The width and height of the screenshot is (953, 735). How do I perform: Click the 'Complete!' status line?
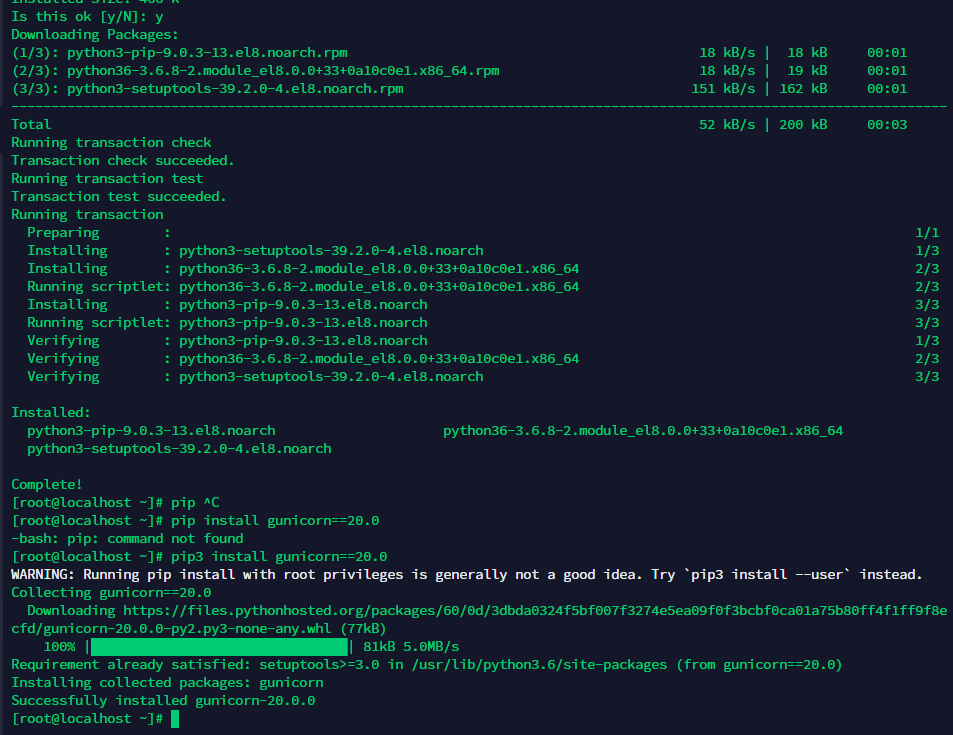[46, 485]
